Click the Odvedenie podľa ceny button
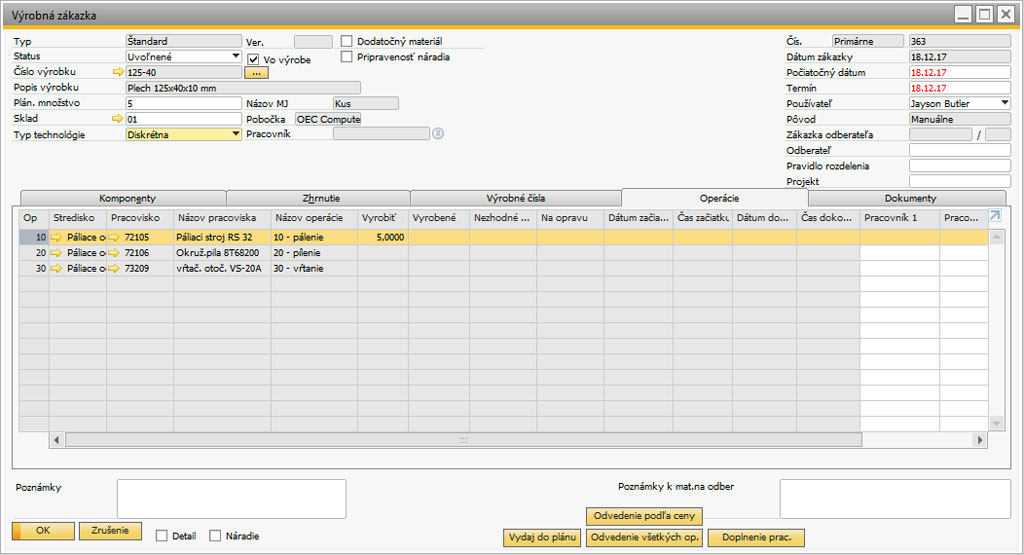 645,516
